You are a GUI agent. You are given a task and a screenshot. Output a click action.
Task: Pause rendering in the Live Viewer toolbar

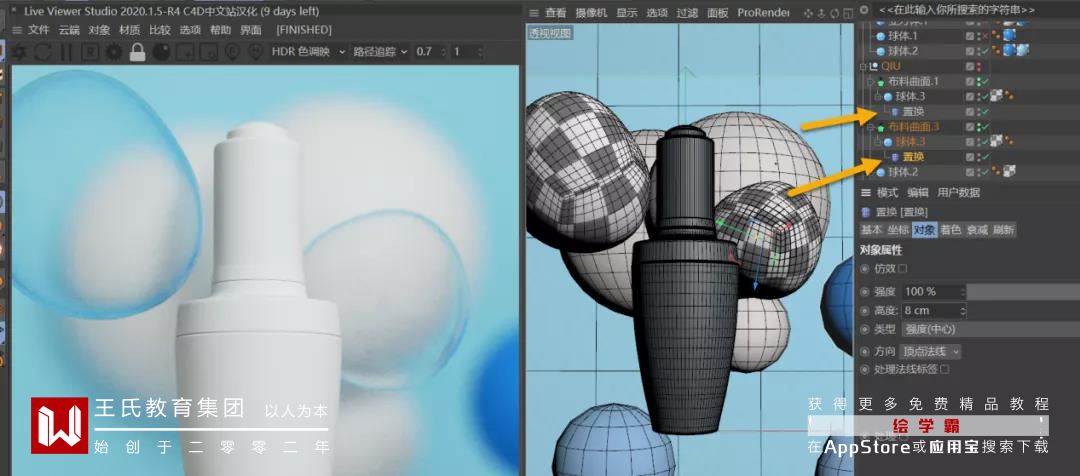[x=66, y=52]
